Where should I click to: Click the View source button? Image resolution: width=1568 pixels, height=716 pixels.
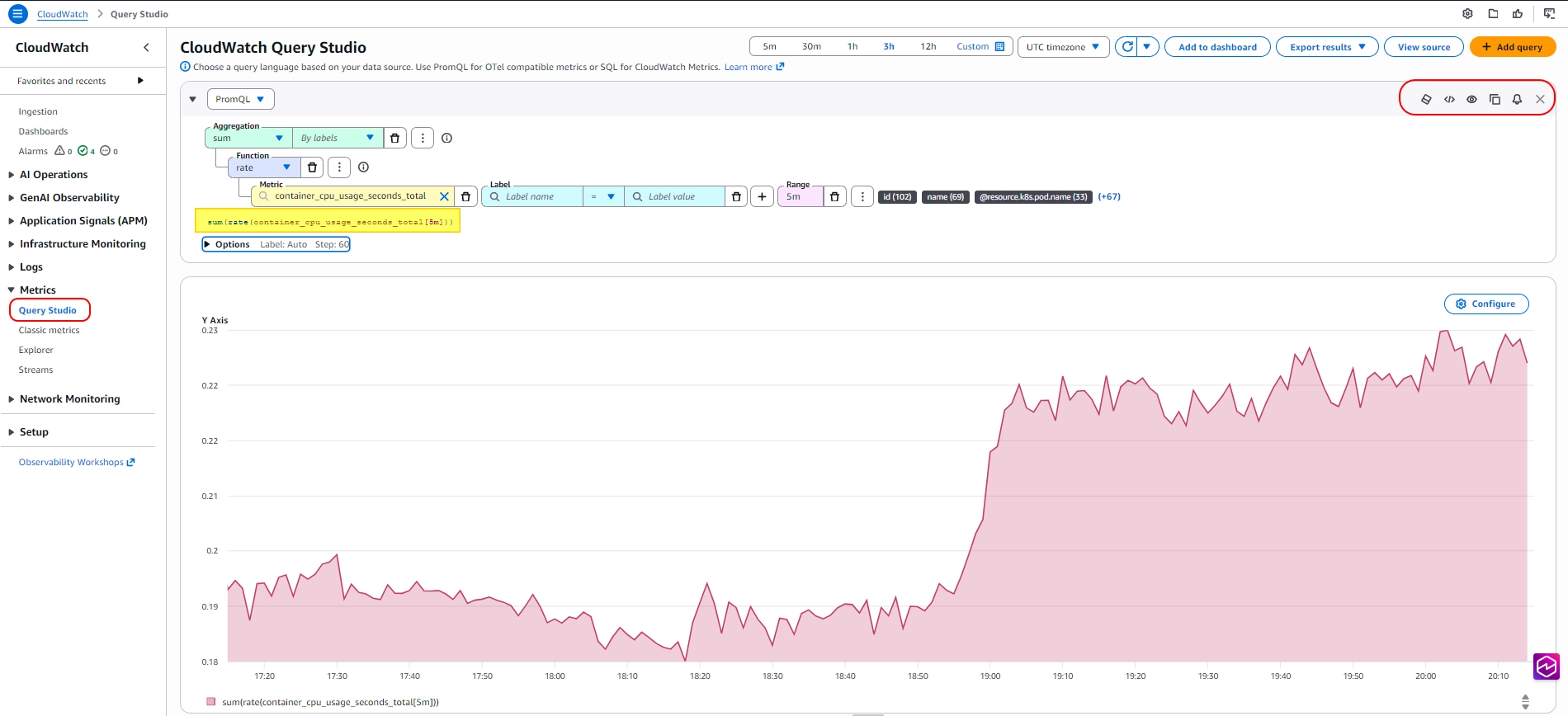(1424, 47)
